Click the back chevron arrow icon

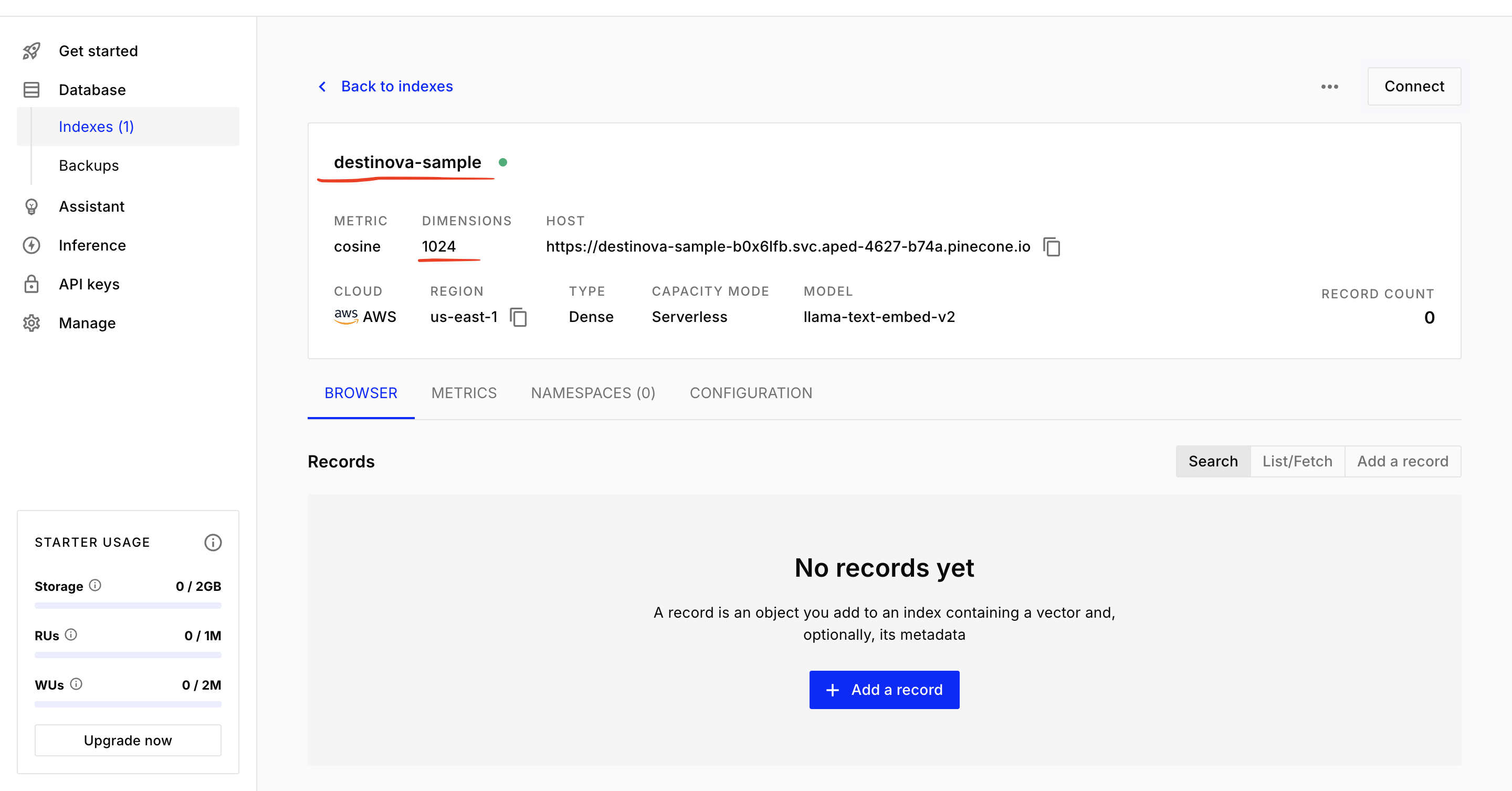click(322, 87)
